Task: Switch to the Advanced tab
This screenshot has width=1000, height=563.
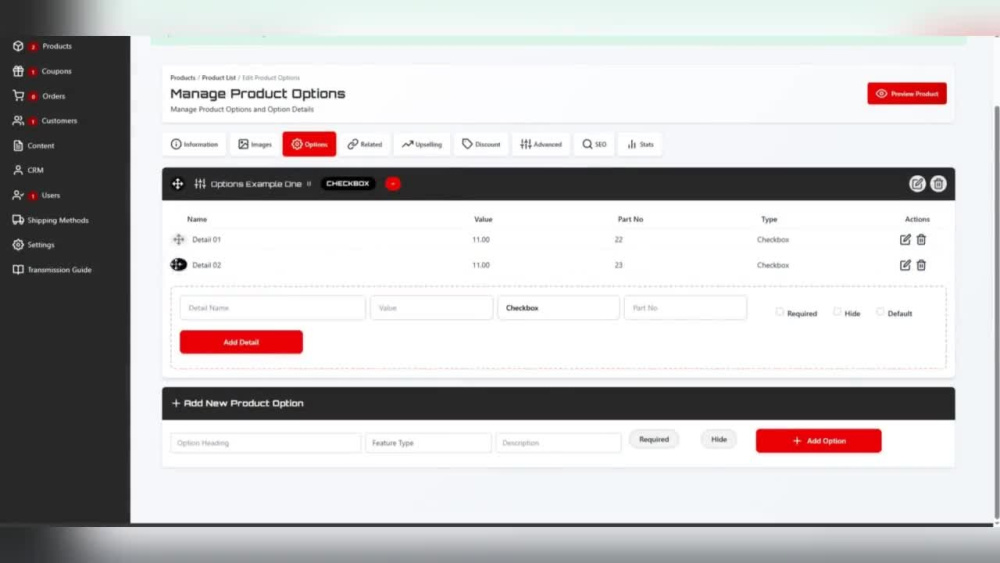Action: [x=541, y=144]
